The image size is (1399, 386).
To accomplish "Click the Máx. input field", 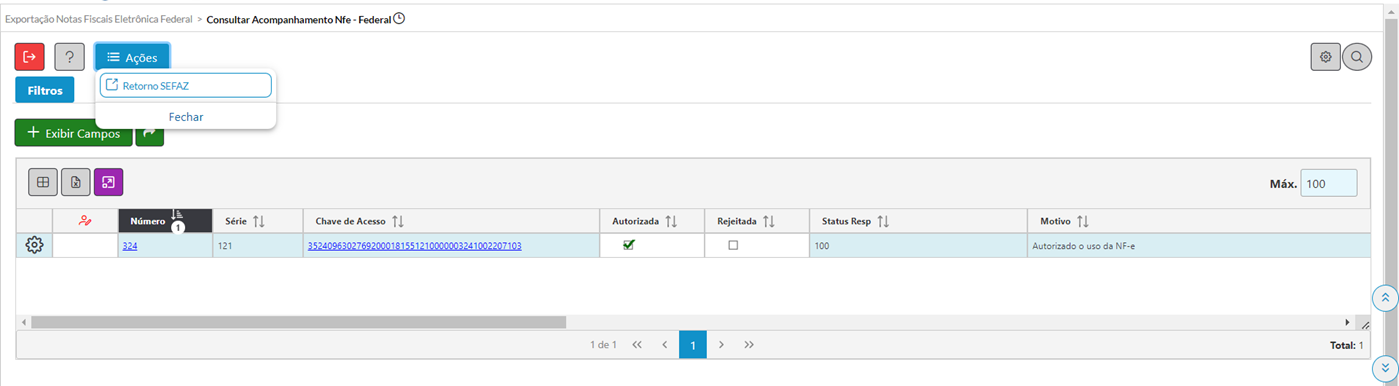I will [x=1328, y=184].
